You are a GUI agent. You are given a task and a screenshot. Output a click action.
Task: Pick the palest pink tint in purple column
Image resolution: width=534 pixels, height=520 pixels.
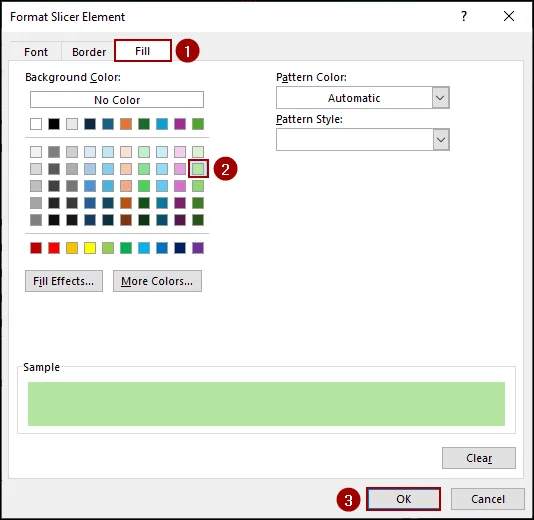tap(180, 152)
